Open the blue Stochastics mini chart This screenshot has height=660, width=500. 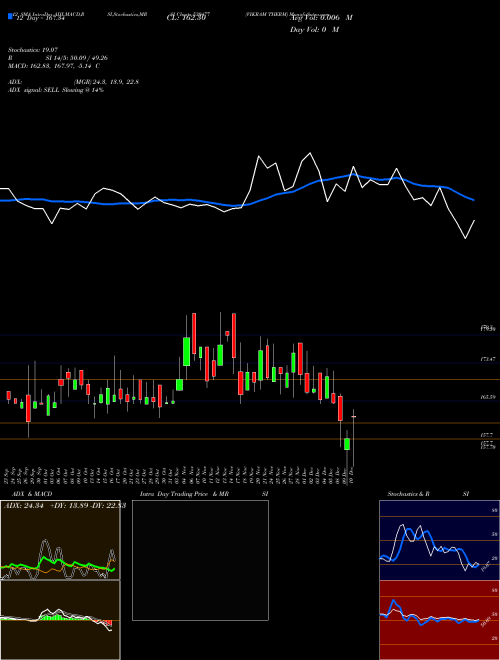click(x=439, y=540)
